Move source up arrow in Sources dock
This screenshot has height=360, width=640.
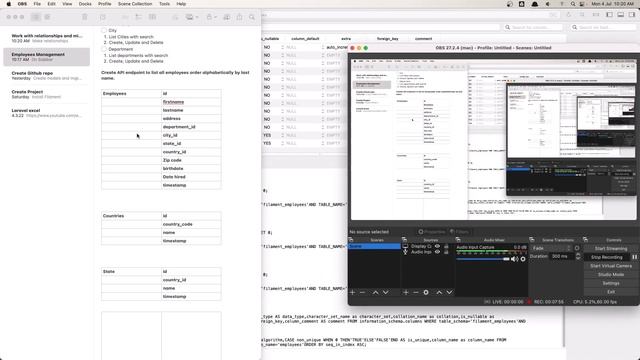(x=439, y=292)
